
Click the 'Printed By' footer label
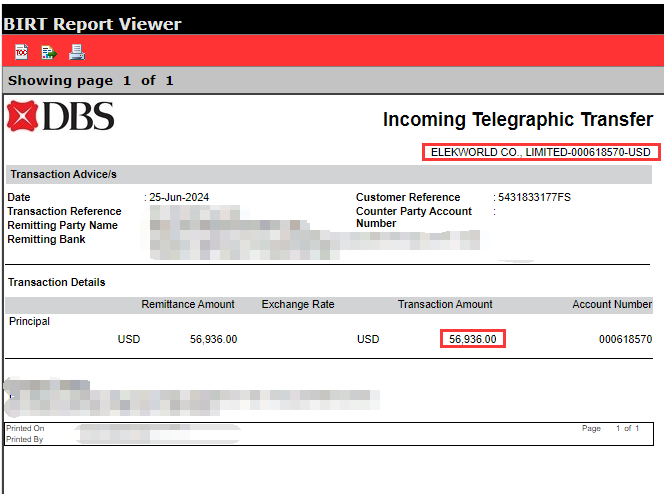[x=25, y=439]
